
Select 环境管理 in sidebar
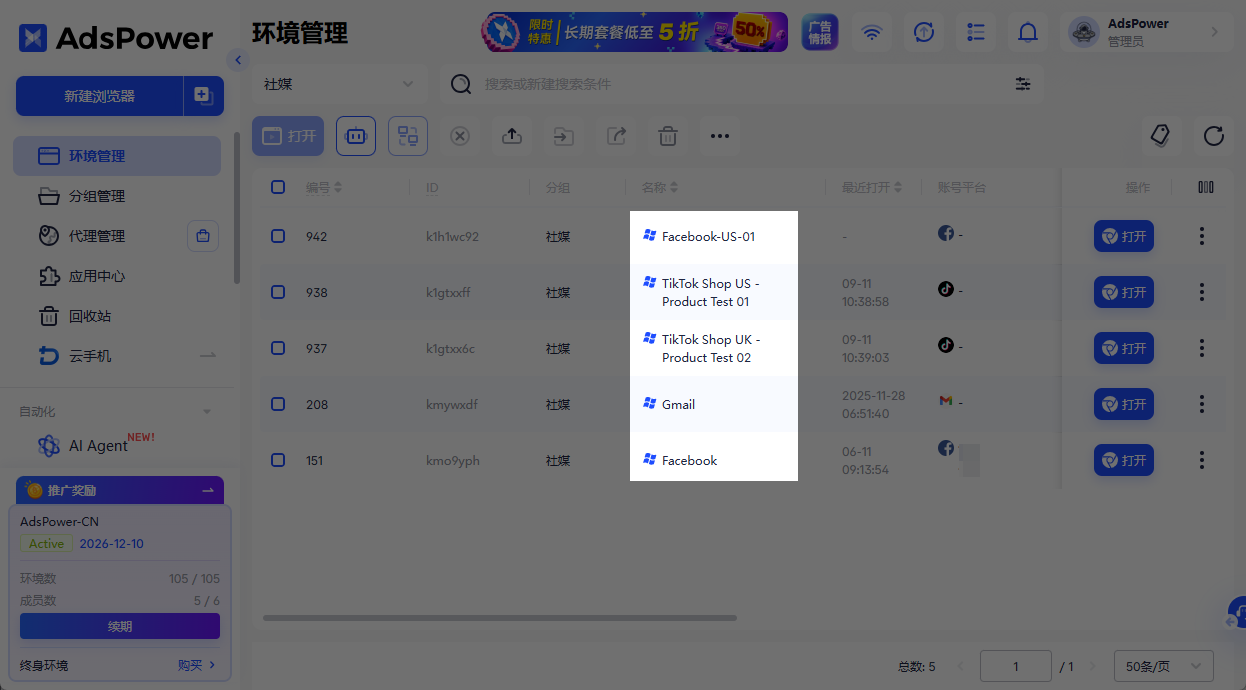[117, 156]
